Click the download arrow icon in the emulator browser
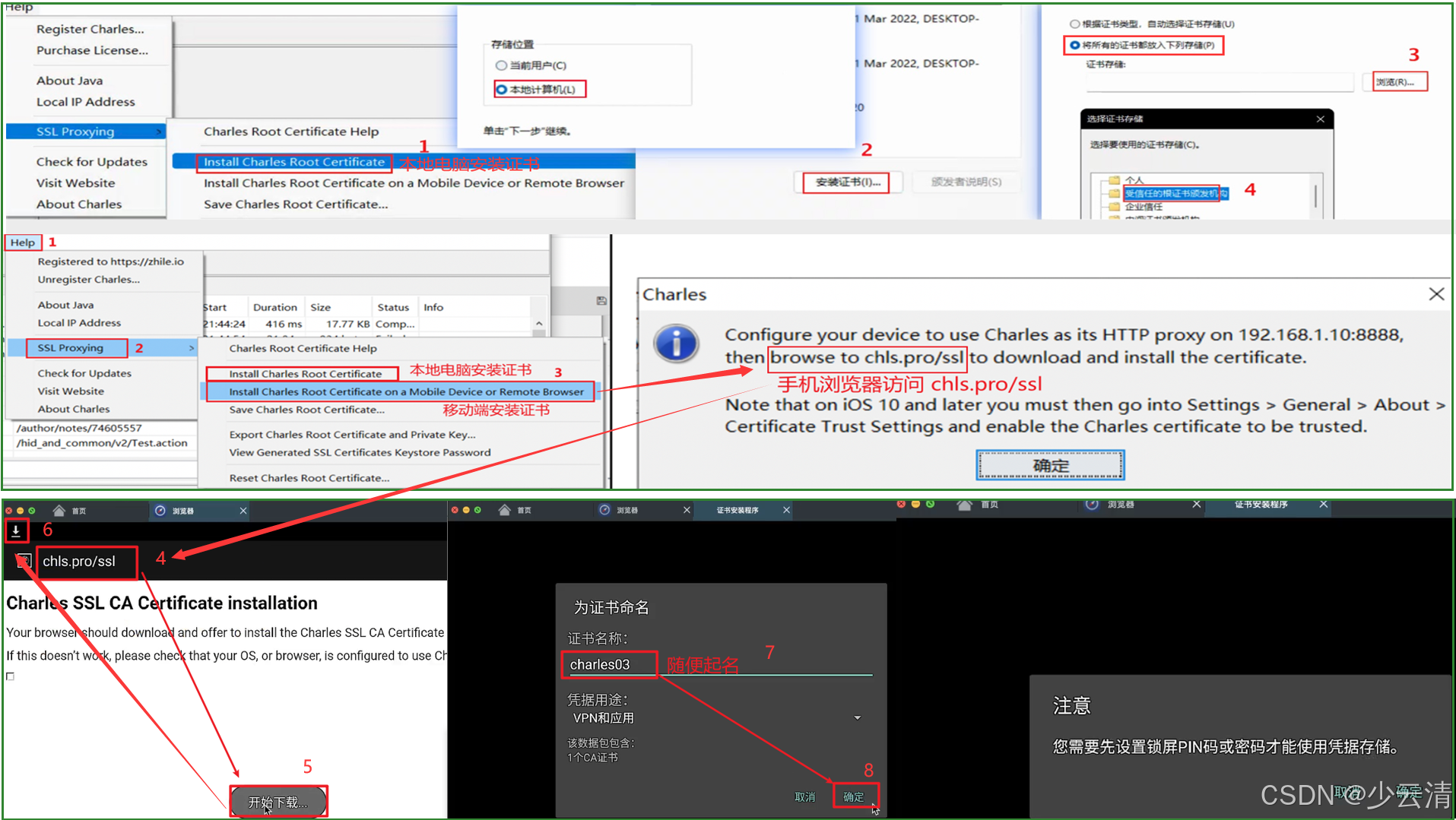Image resolution: width=1456 pixels, height=820 pixels. pos(16,531)
